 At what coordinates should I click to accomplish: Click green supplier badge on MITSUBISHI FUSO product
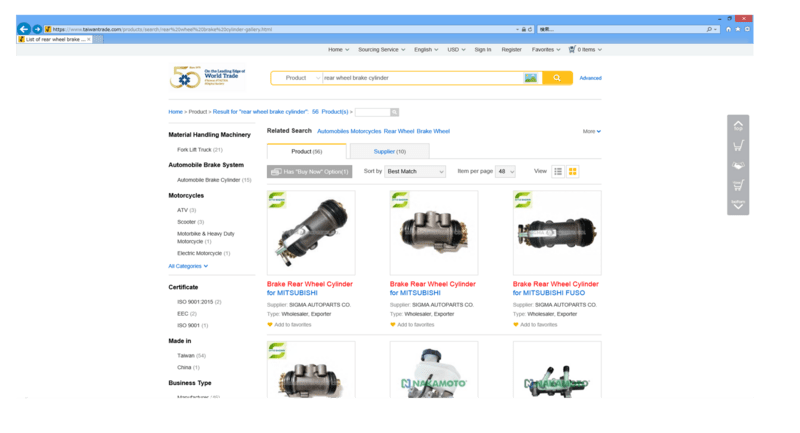[522, 199]
